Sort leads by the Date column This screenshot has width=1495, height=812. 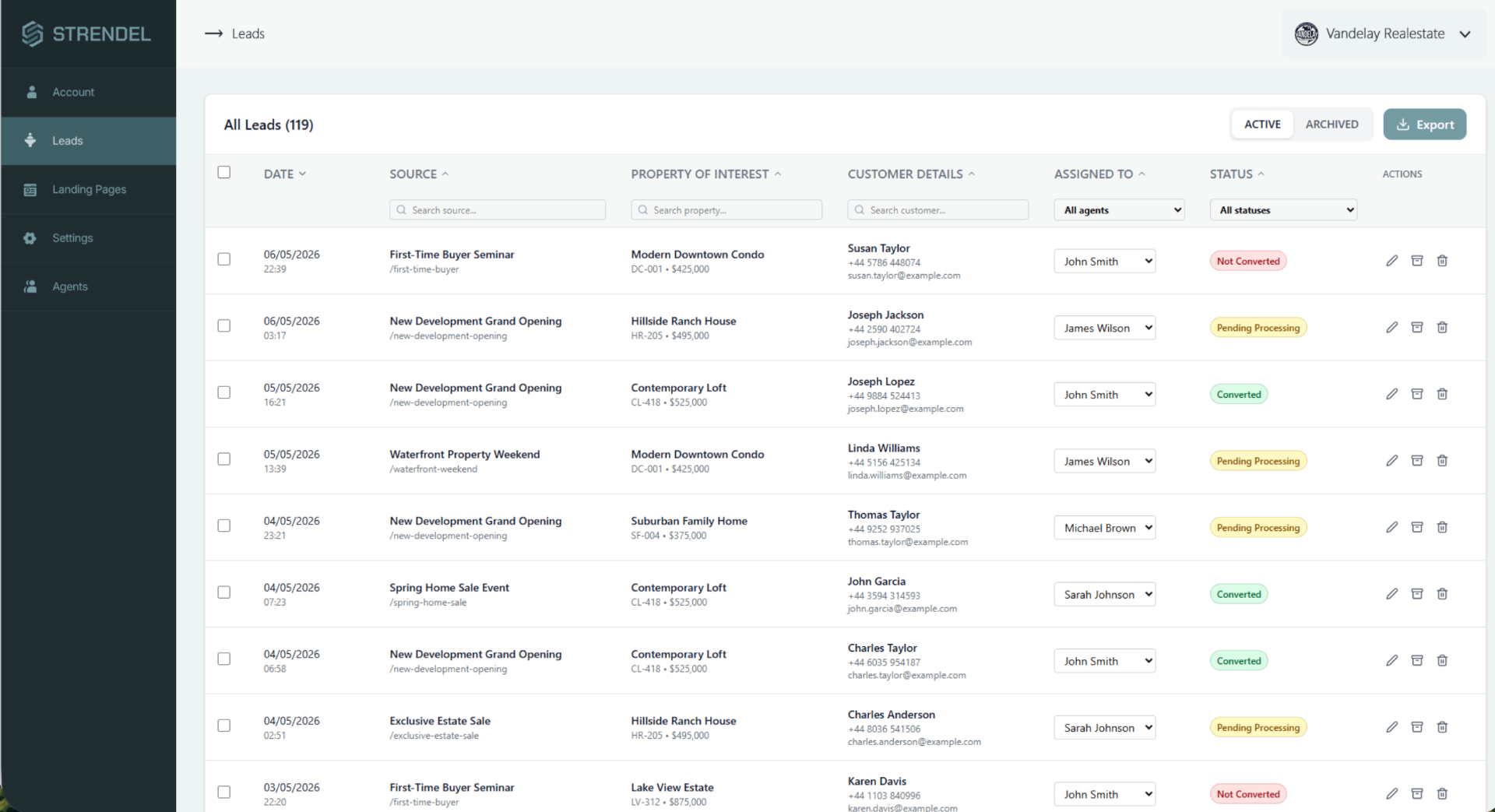[x=285, y=174]
